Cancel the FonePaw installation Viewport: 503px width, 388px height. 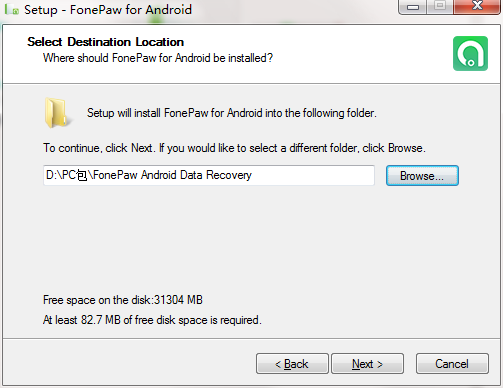[x=452, y=364]
